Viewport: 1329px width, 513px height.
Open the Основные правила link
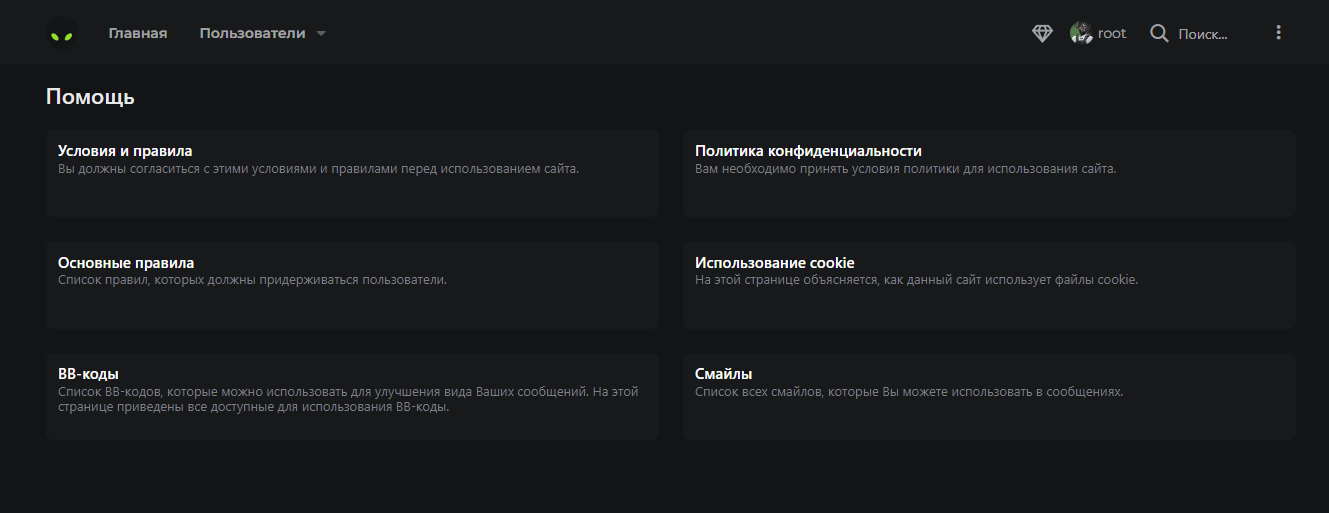[x=126, y=263]
